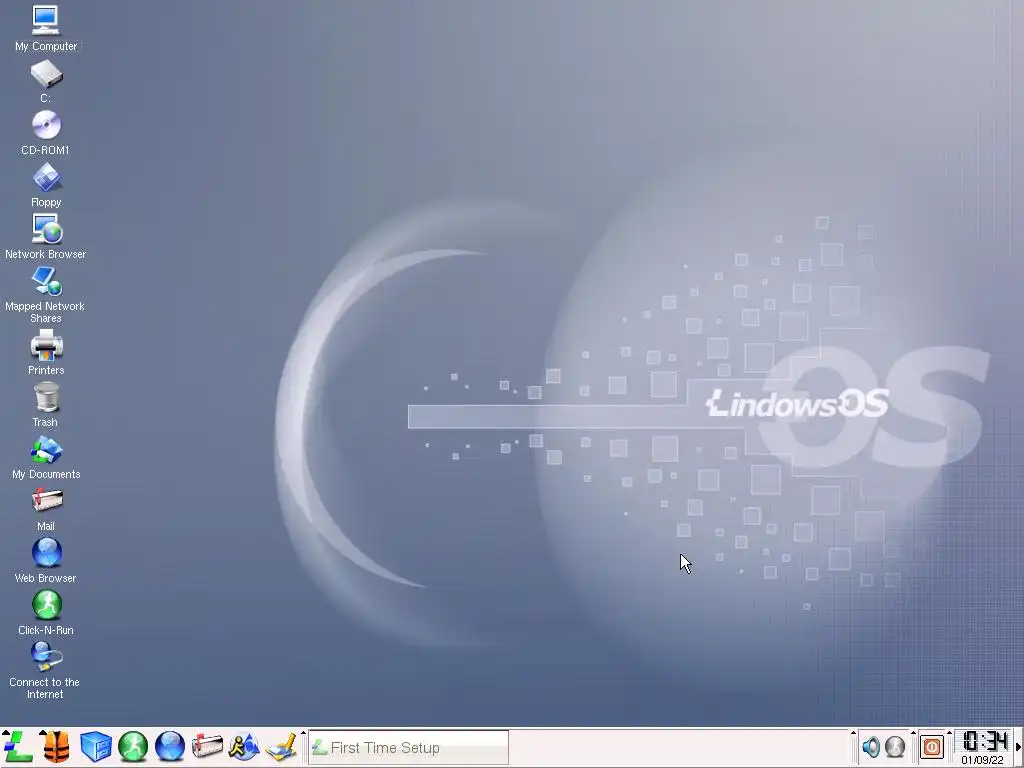Click the mailbox icon in the taskbar
The image size is (1024, 768).
pyautogui.click(x=207, y=746)
